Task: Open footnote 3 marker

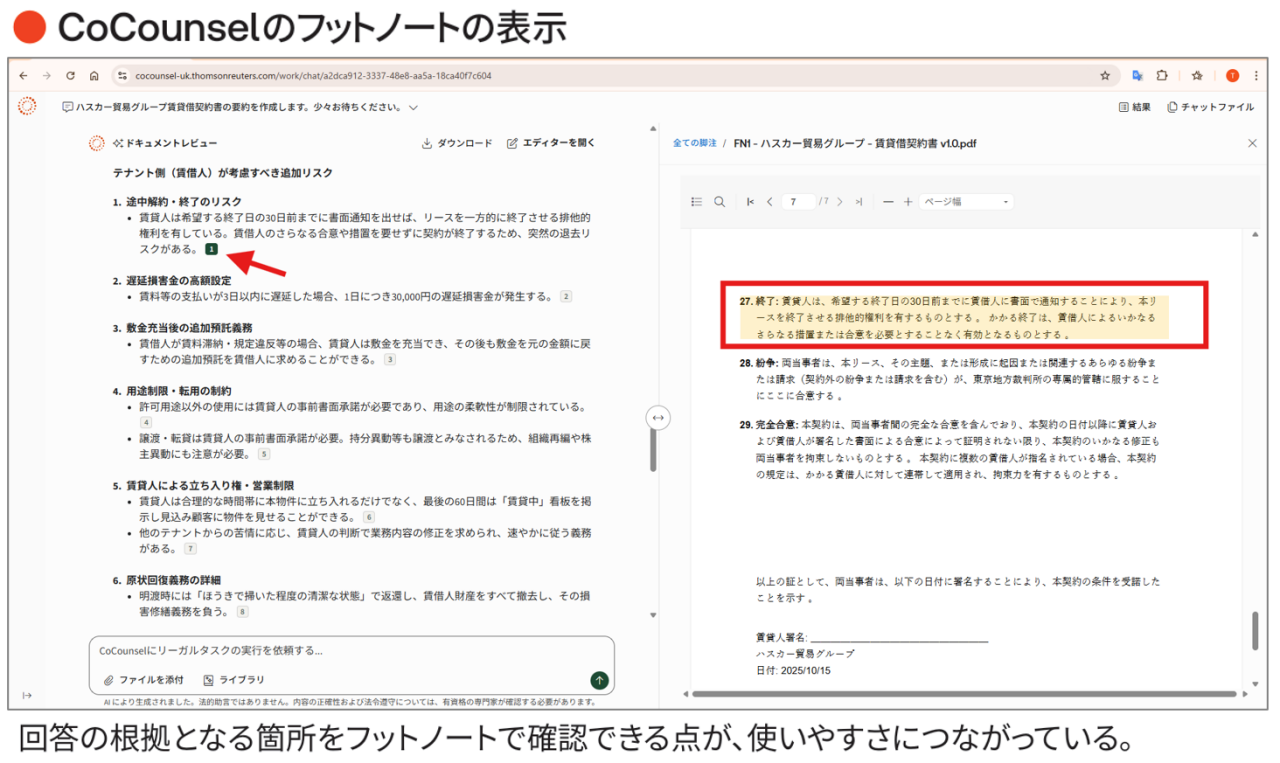Action: [x=390, y=359]
